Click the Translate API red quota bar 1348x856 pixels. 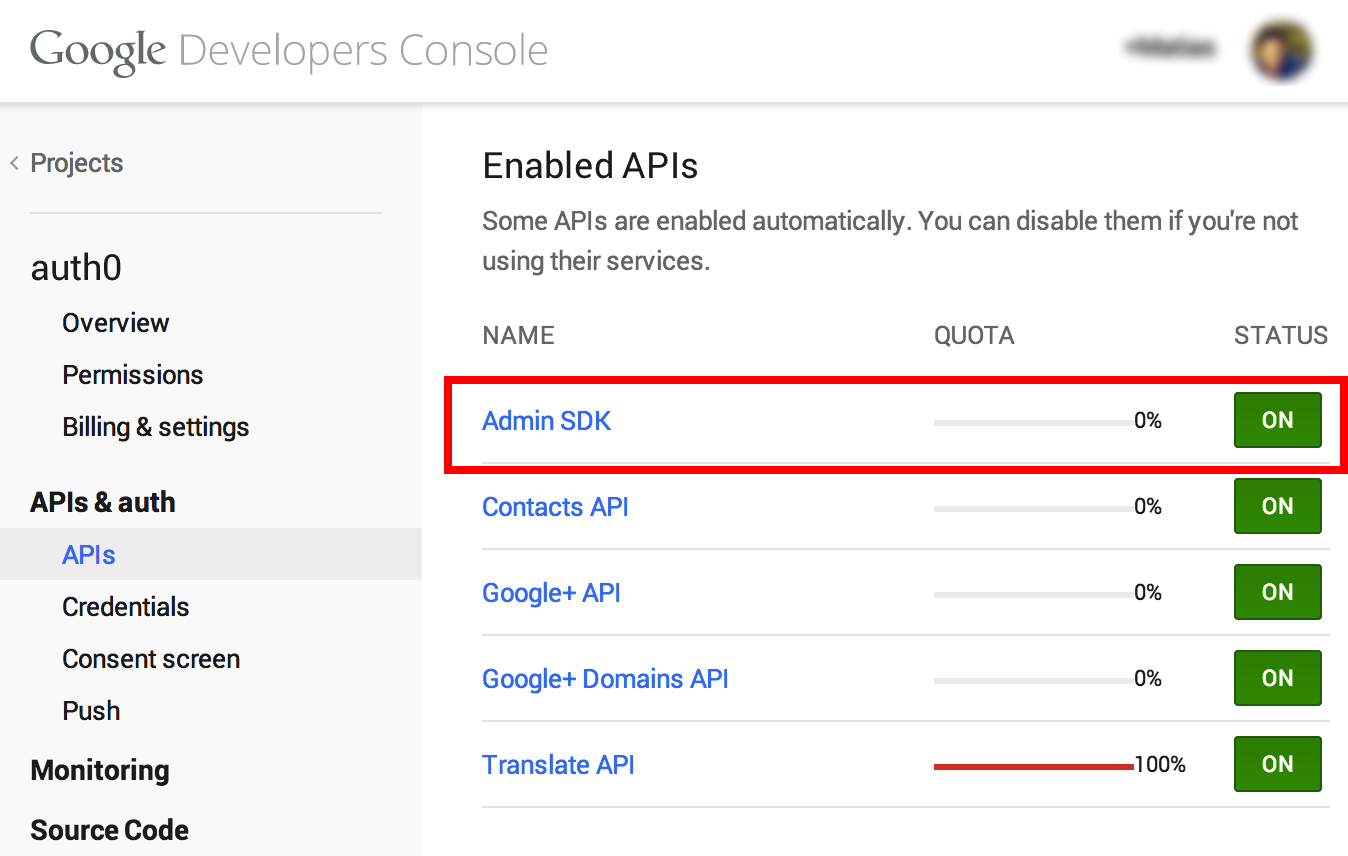[1033, 767]
